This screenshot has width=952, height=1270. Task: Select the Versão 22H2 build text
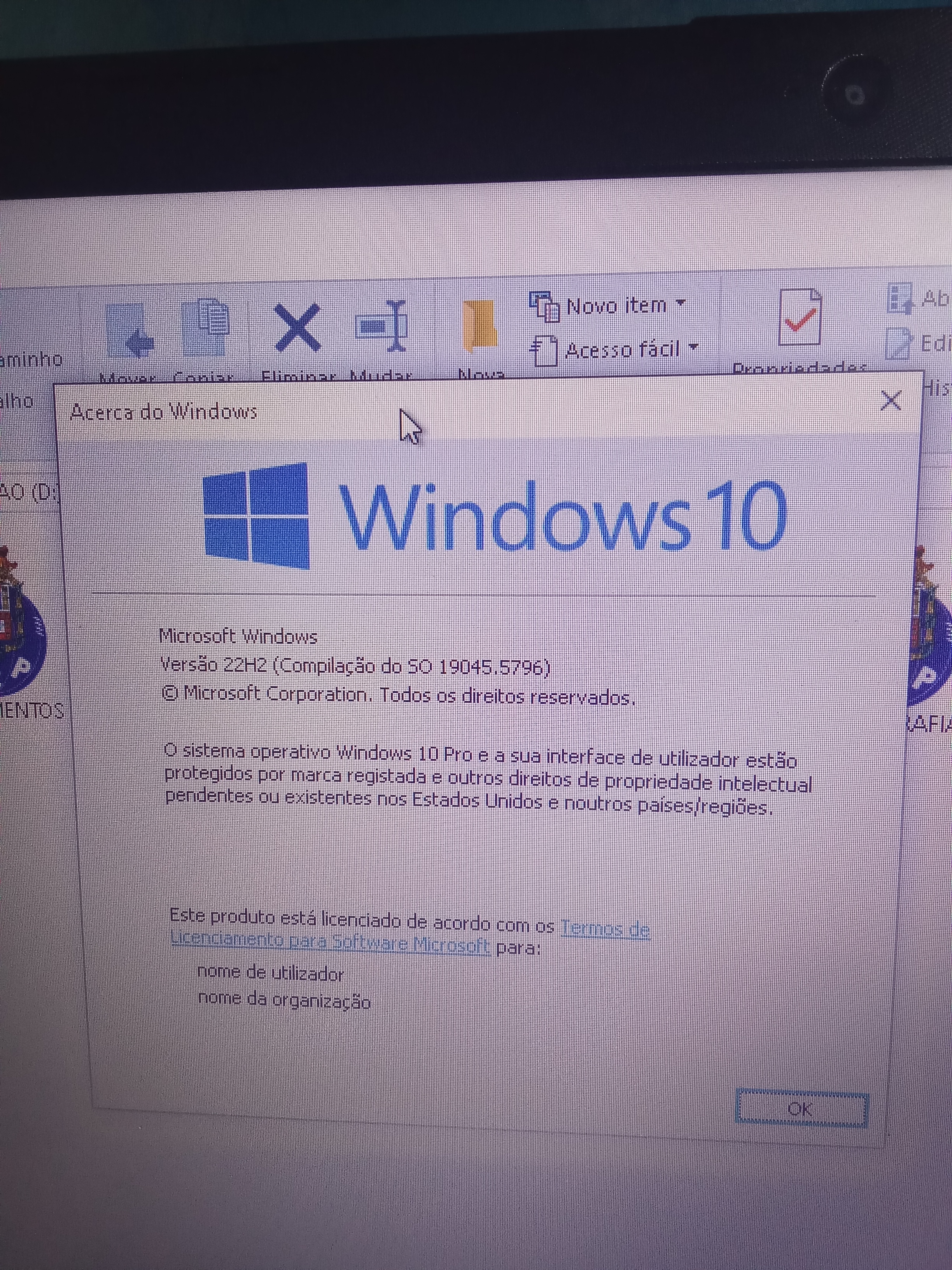click(x=355, y=666)
